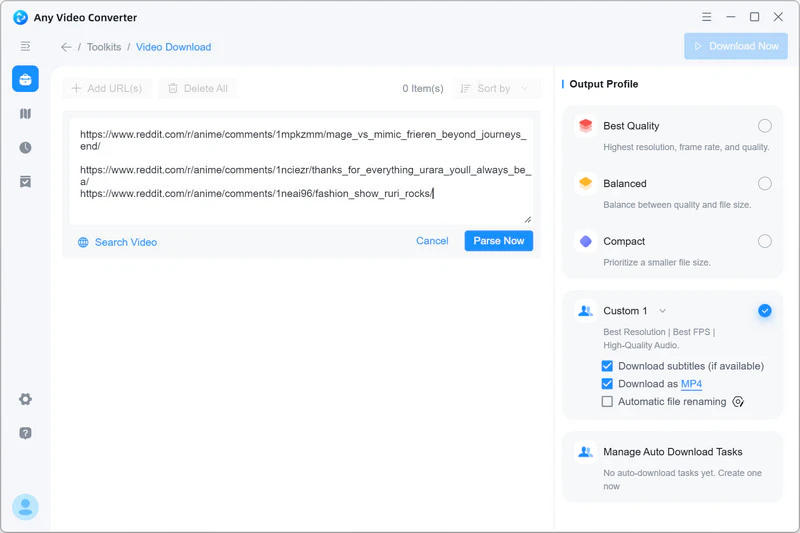Change format via the MP4 link
This screenshot has width=800, height=533.
pos(691,384)
